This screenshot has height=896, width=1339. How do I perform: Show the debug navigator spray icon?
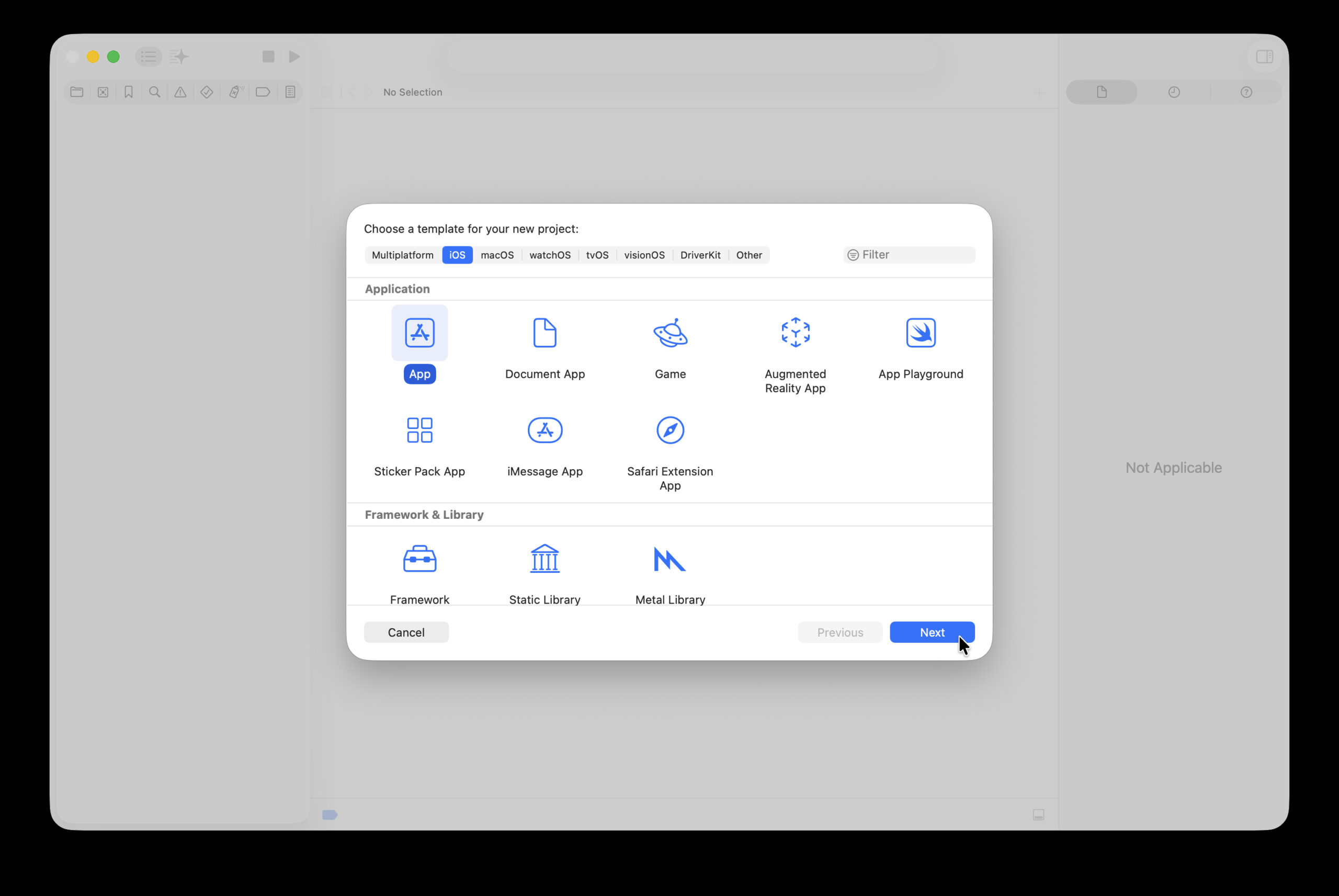click(x=235, y=92)
